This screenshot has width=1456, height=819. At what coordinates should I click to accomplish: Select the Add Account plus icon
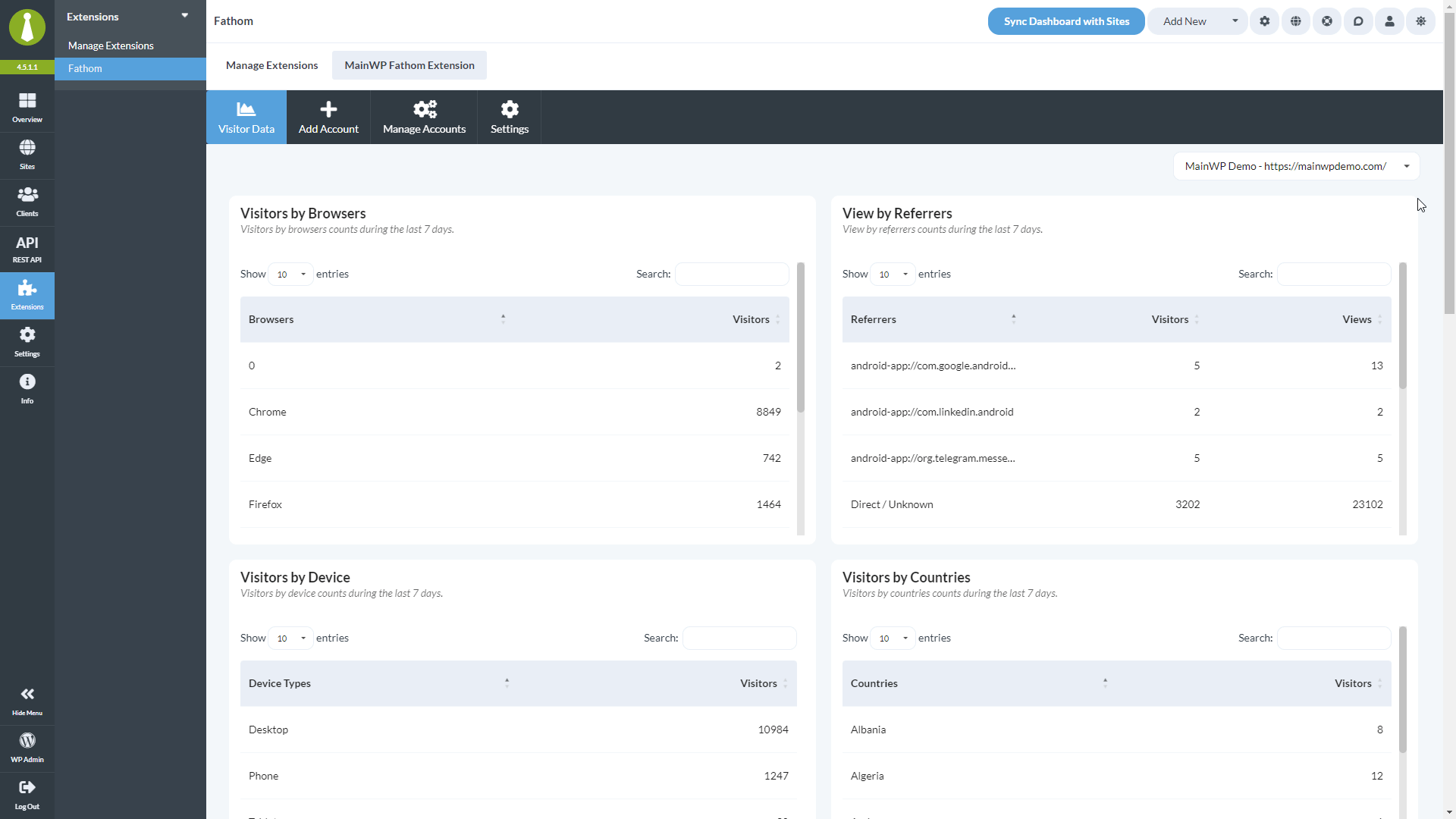point(328,110)
